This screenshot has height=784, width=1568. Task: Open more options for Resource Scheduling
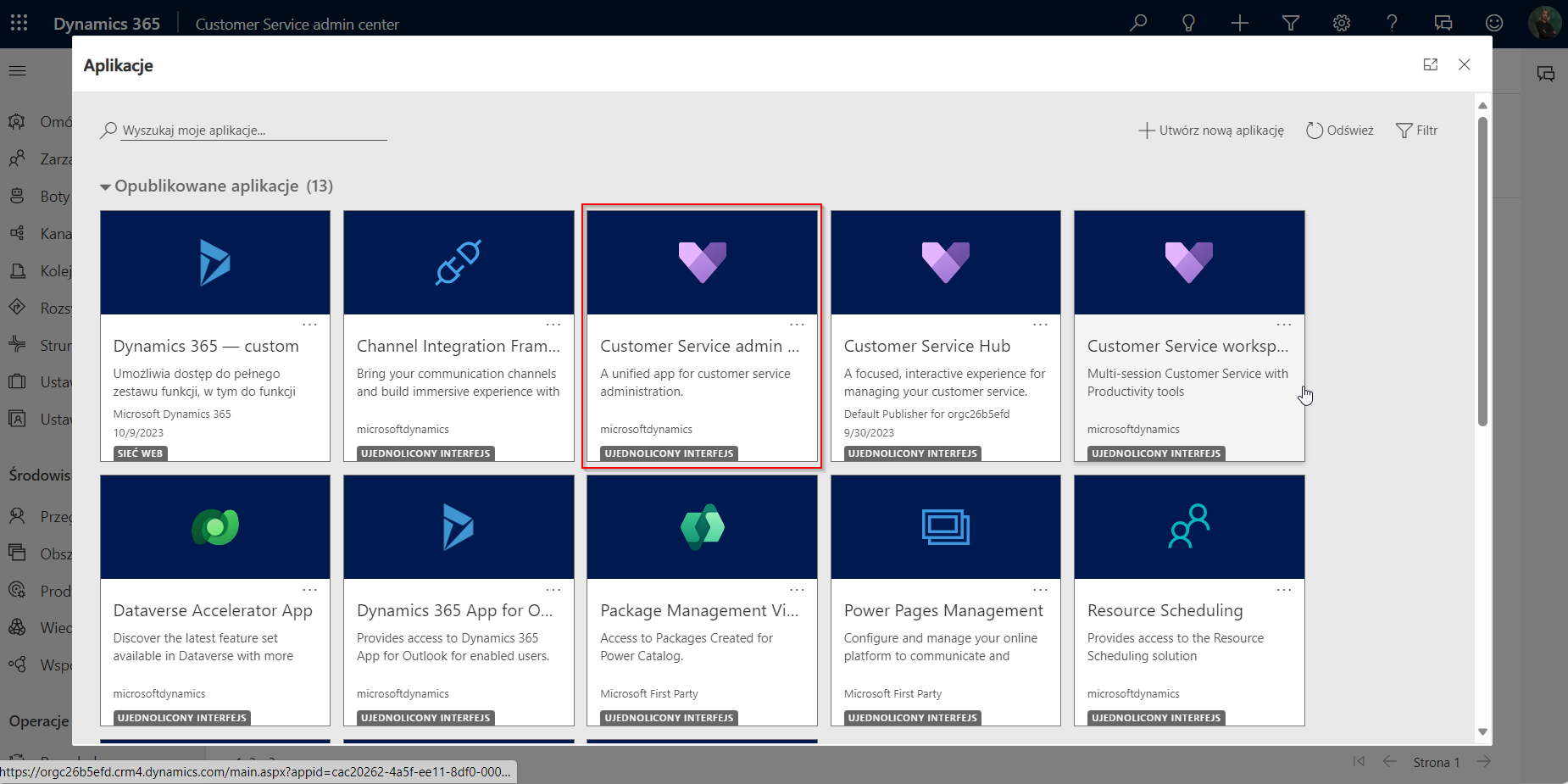[1284, 589]
